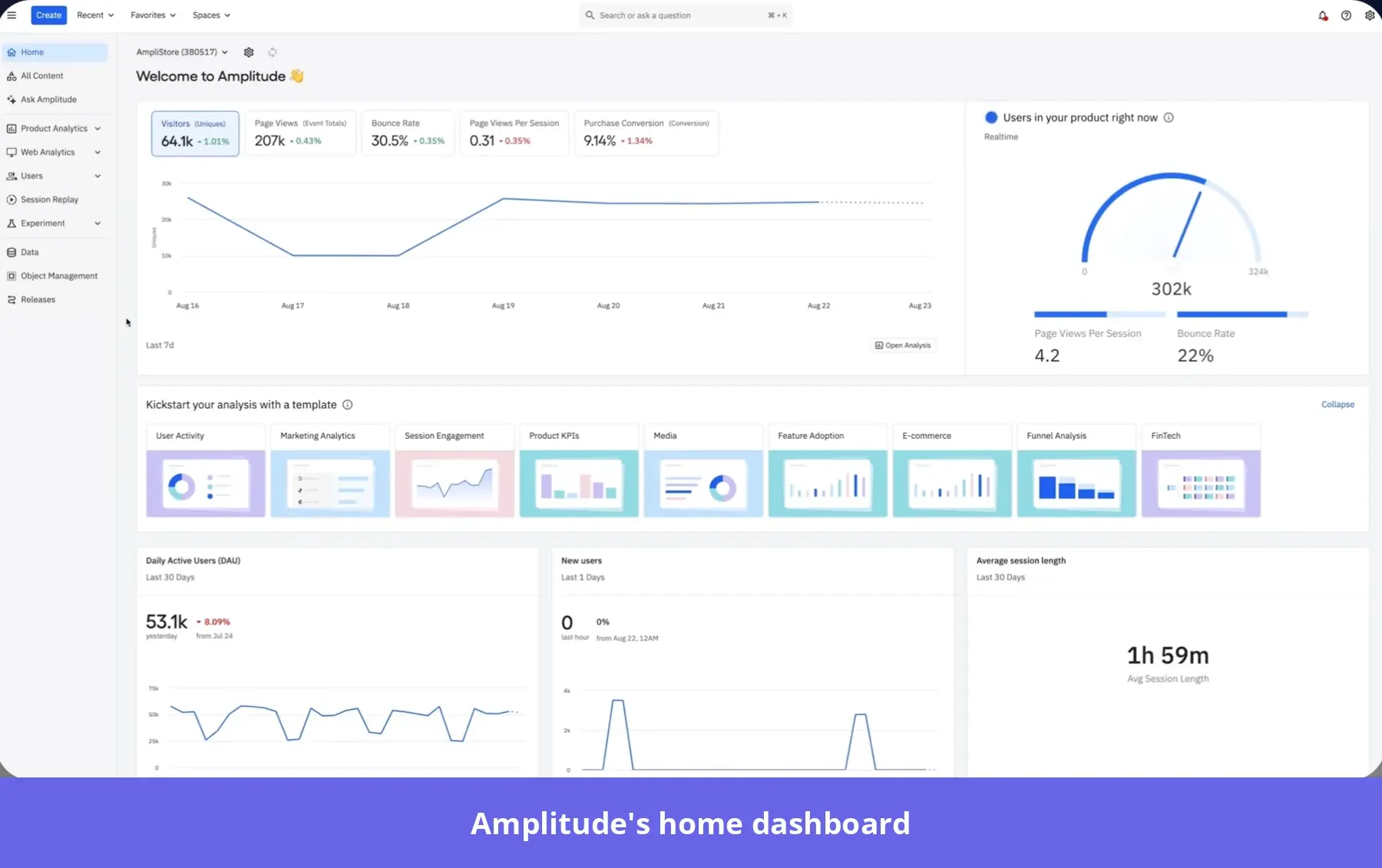
Task: Open the Recent dropdown menu
Action: [x=95, y=15]
